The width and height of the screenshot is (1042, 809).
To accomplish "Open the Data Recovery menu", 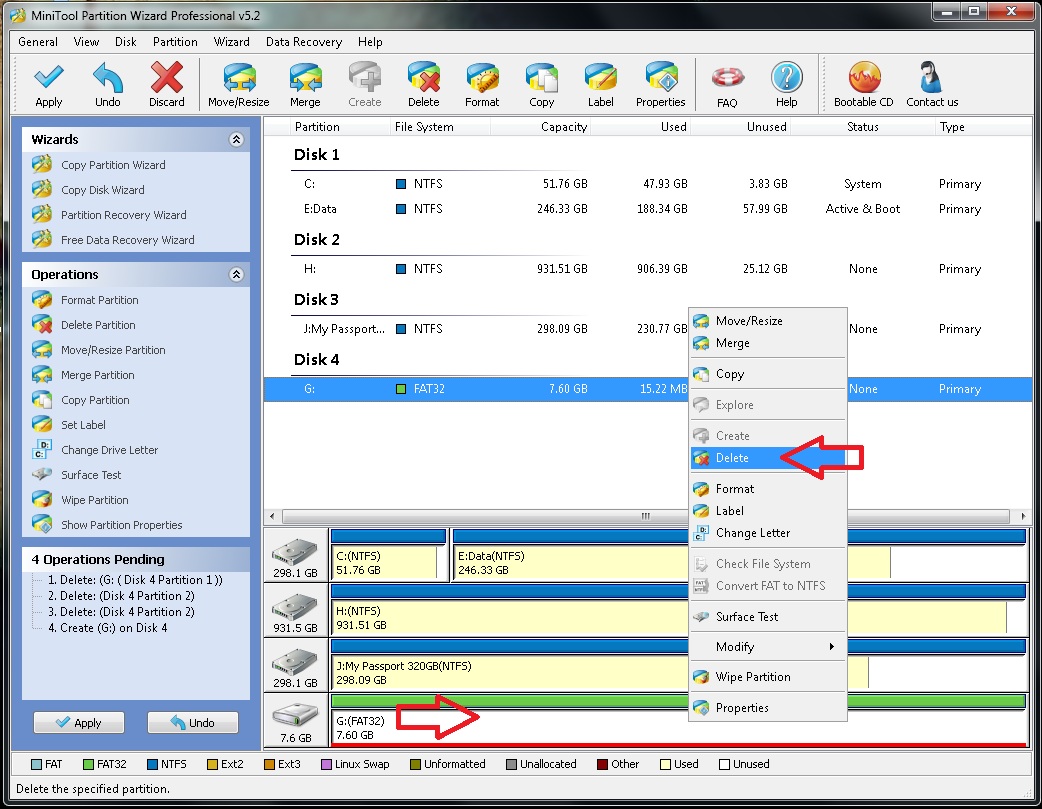I will [x=304, y=42].
